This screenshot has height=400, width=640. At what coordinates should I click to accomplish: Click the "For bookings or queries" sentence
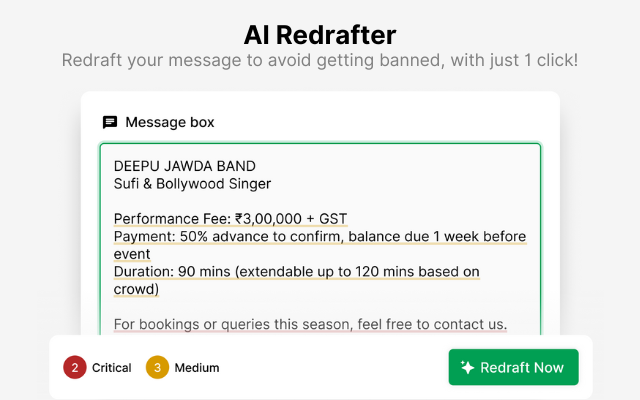pyautogui.click(x=310, y=324)
